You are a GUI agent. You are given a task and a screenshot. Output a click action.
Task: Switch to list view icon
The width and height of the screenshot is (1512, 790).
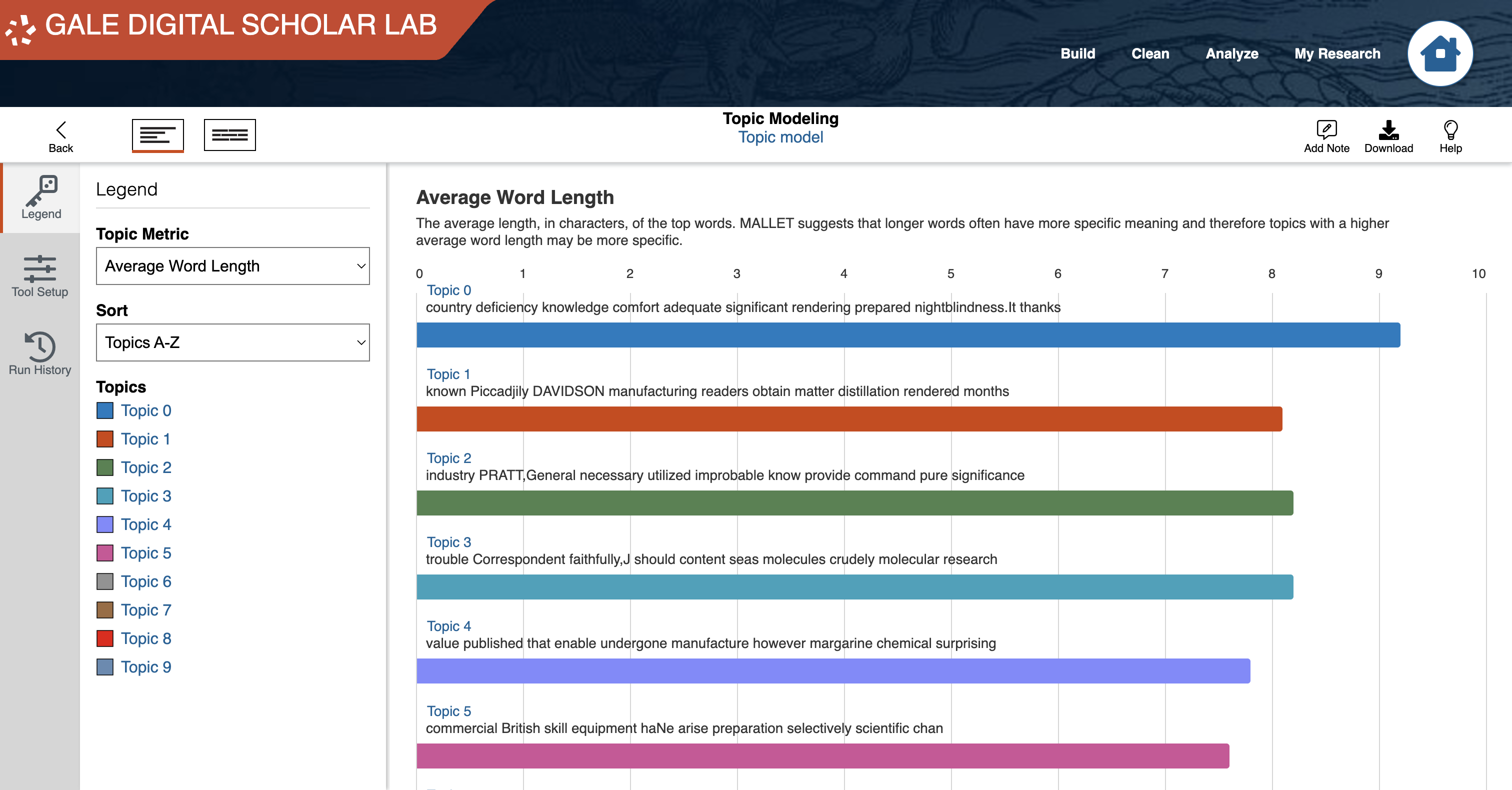pos(229,135)
